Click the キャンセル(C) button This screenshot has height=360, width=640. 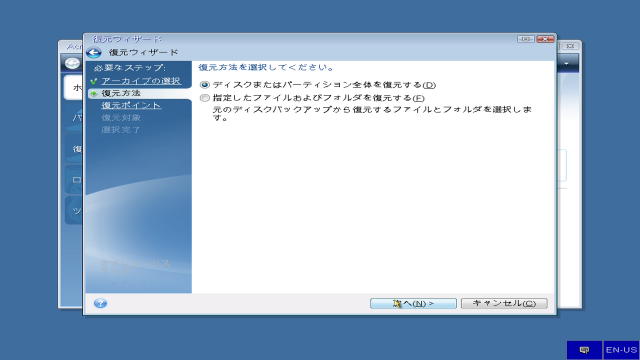coord(504,303)
